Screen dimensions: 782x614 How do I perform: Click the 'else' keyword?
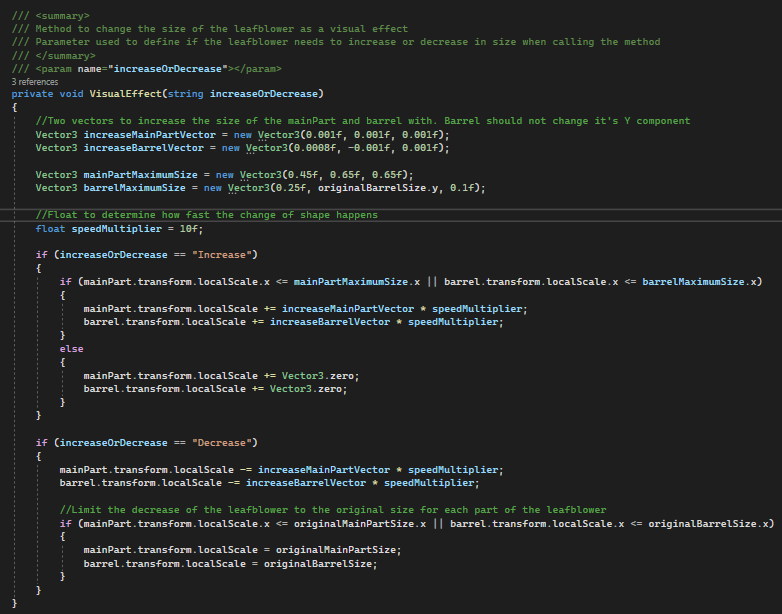click(71, 348)
